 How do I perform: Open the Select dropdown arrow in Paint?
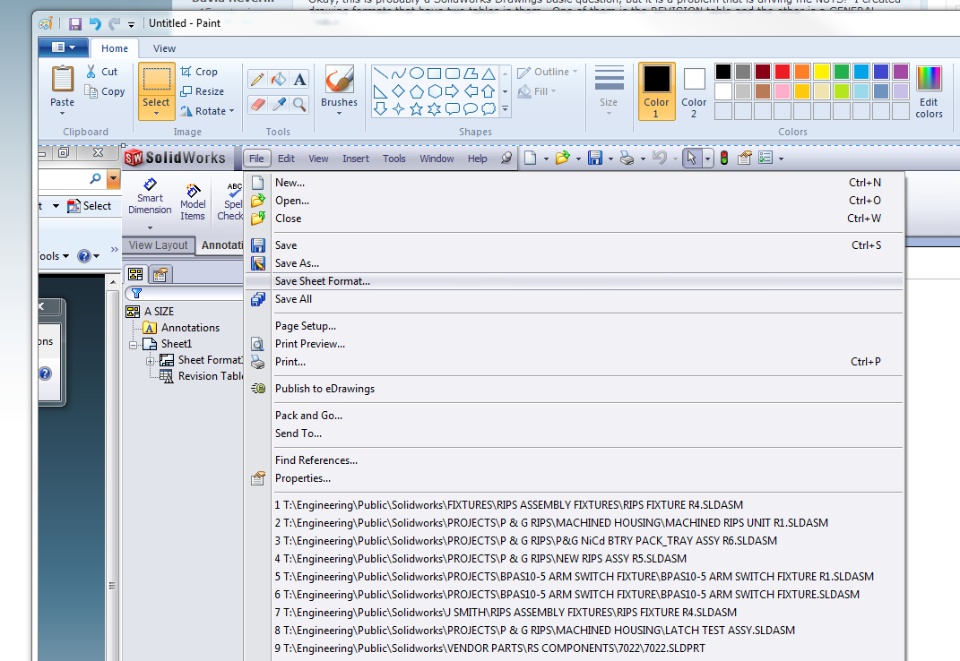(156, 113)
